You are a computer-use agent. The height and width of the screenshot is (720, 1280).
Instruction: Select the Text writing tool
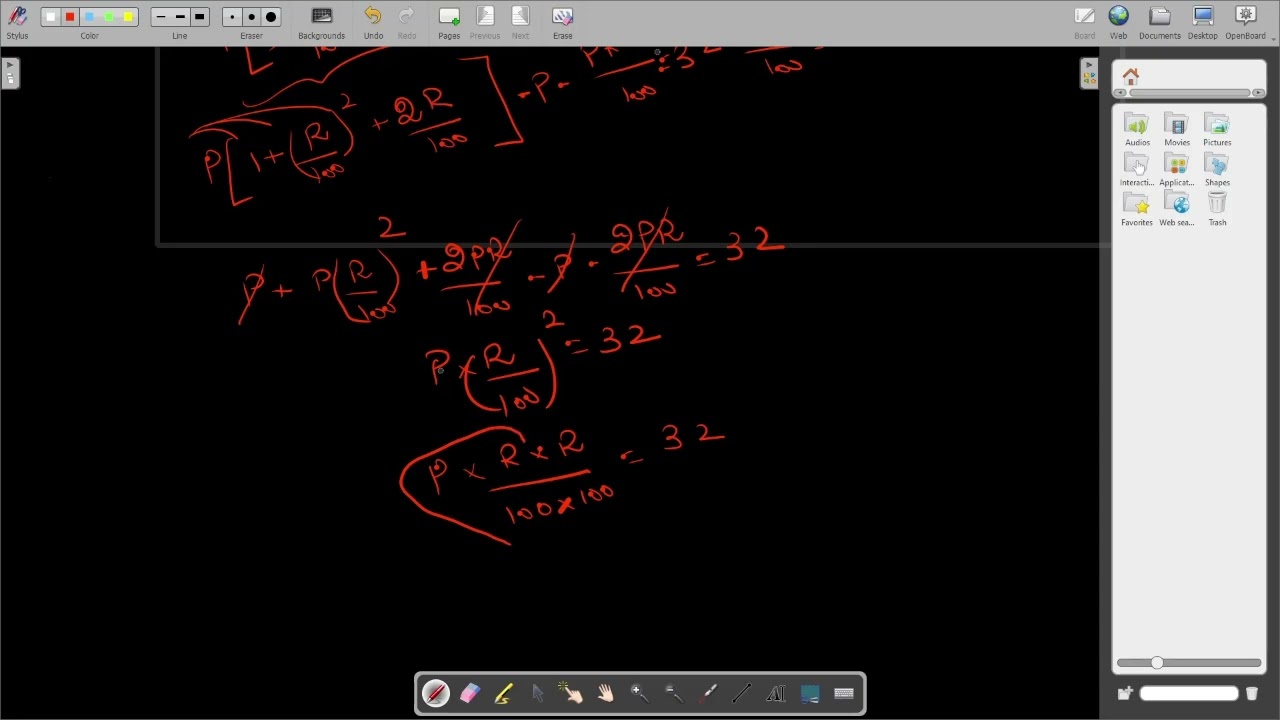[776, 693]
